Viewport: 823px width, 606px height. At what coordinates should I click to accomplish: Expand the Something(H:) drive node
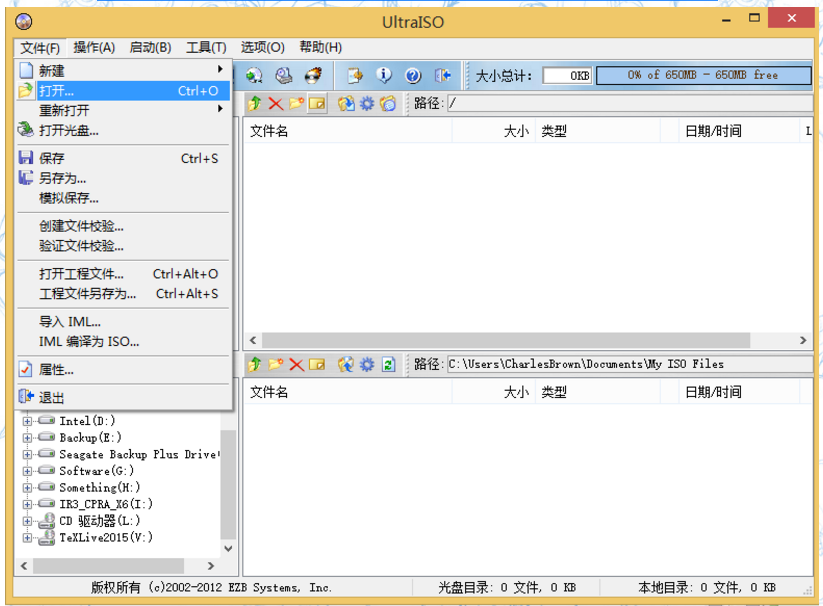coord(27,488)
